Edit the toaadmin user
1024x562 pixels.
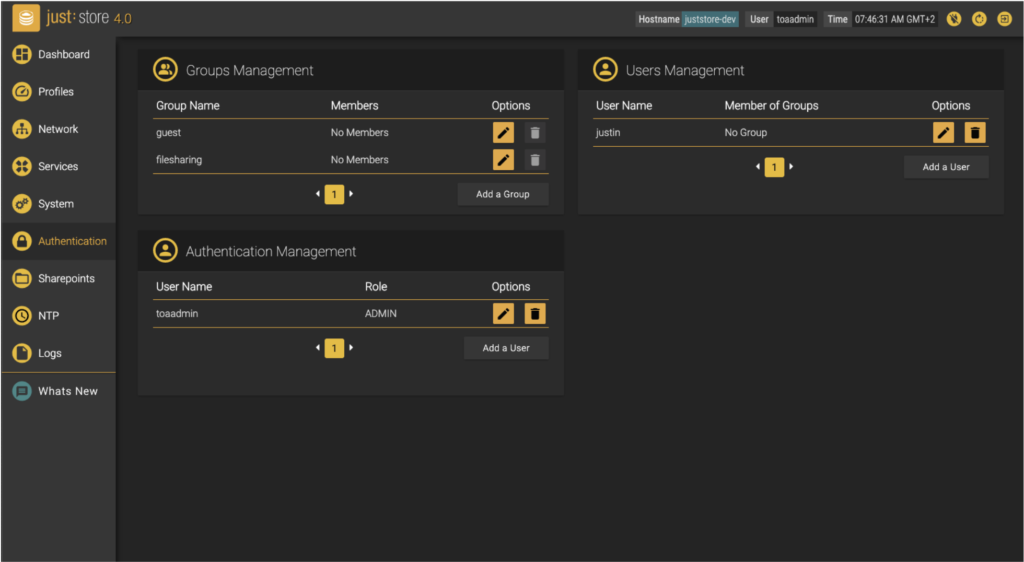(503, 313)
